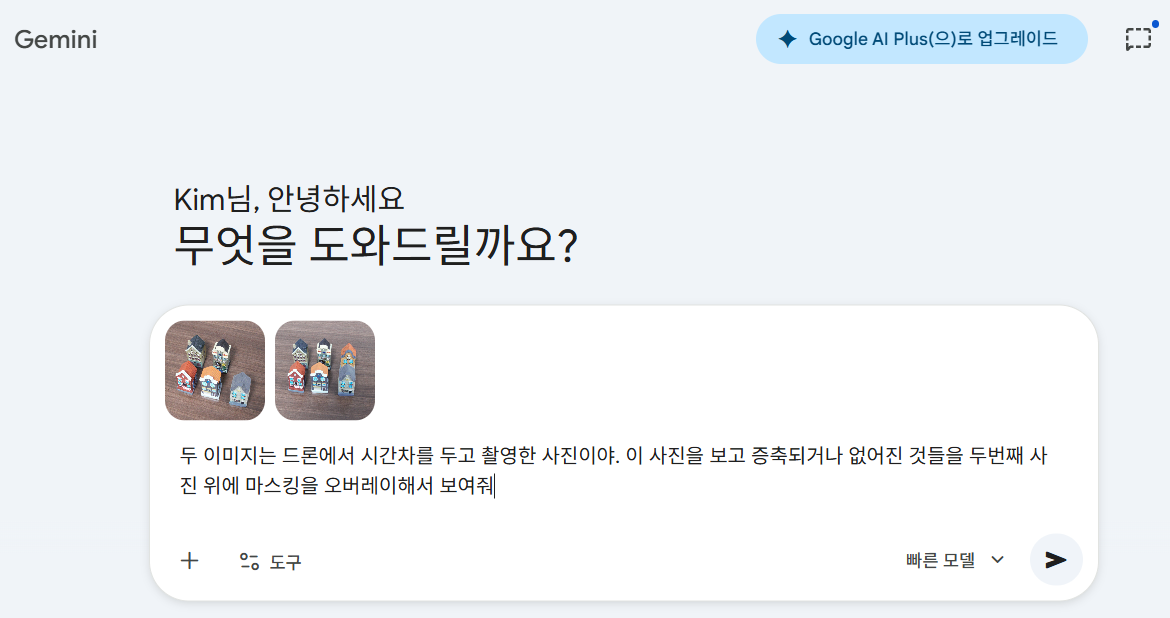Image resolution: width=1170 pixels, height=618 pixels.
Task: Click the plus icon to add files
Action: pyautogui.click(x=189, y=561)
